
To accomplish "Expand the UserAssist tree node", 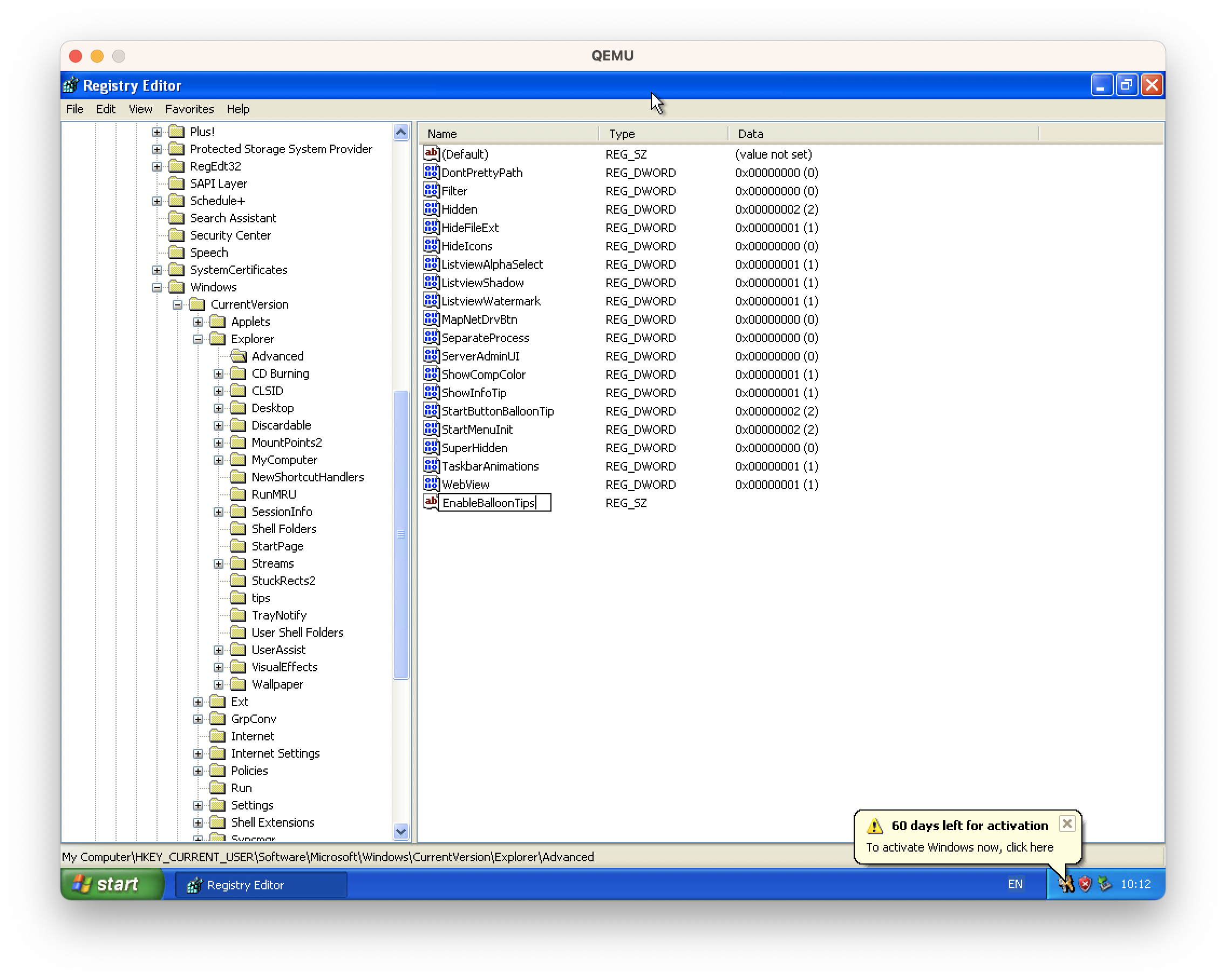I will [219, 650].
